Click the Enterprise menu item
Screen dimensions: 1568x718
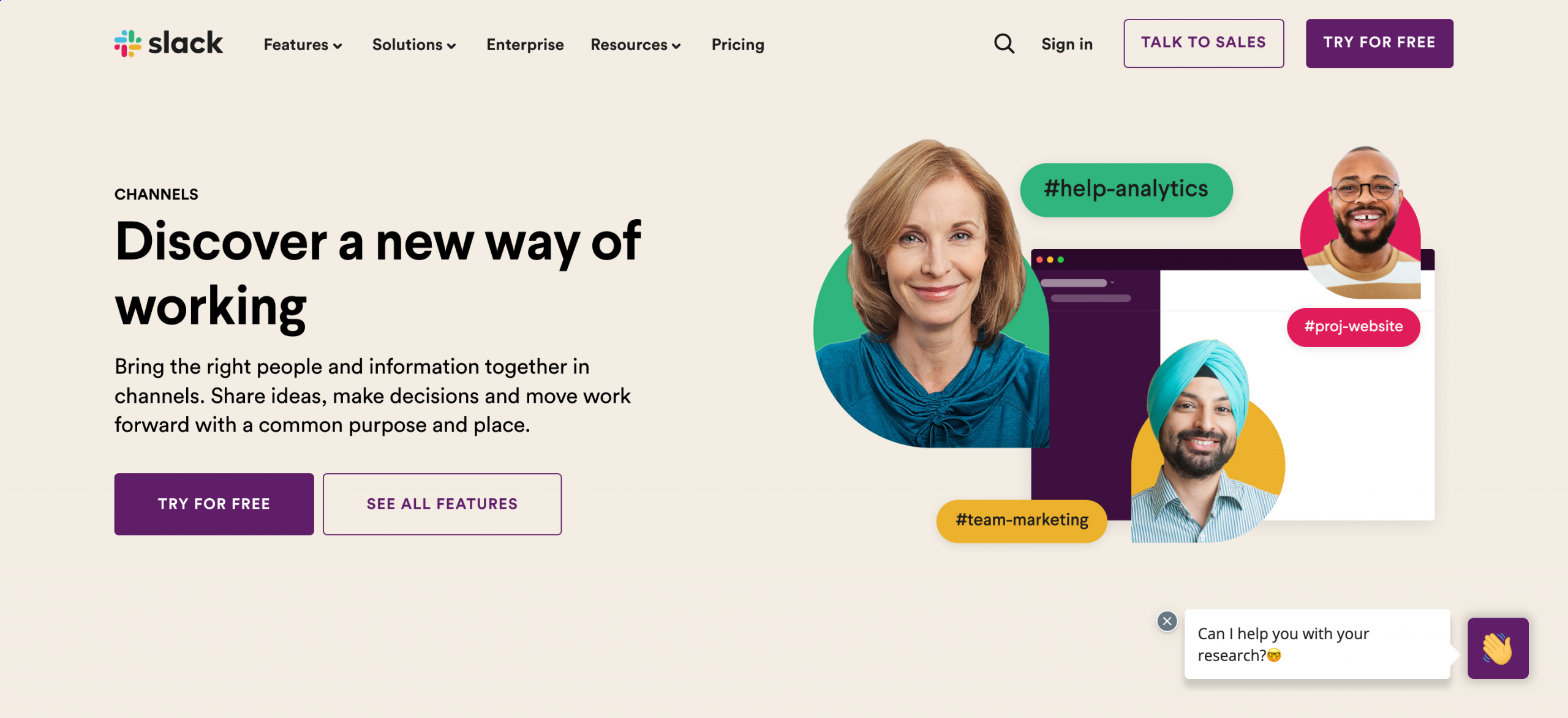[524, 44]
